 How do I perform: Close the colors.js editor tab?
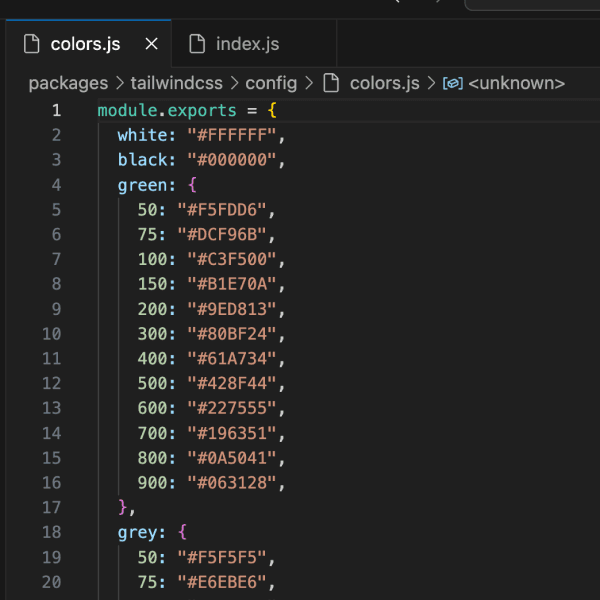151,44
